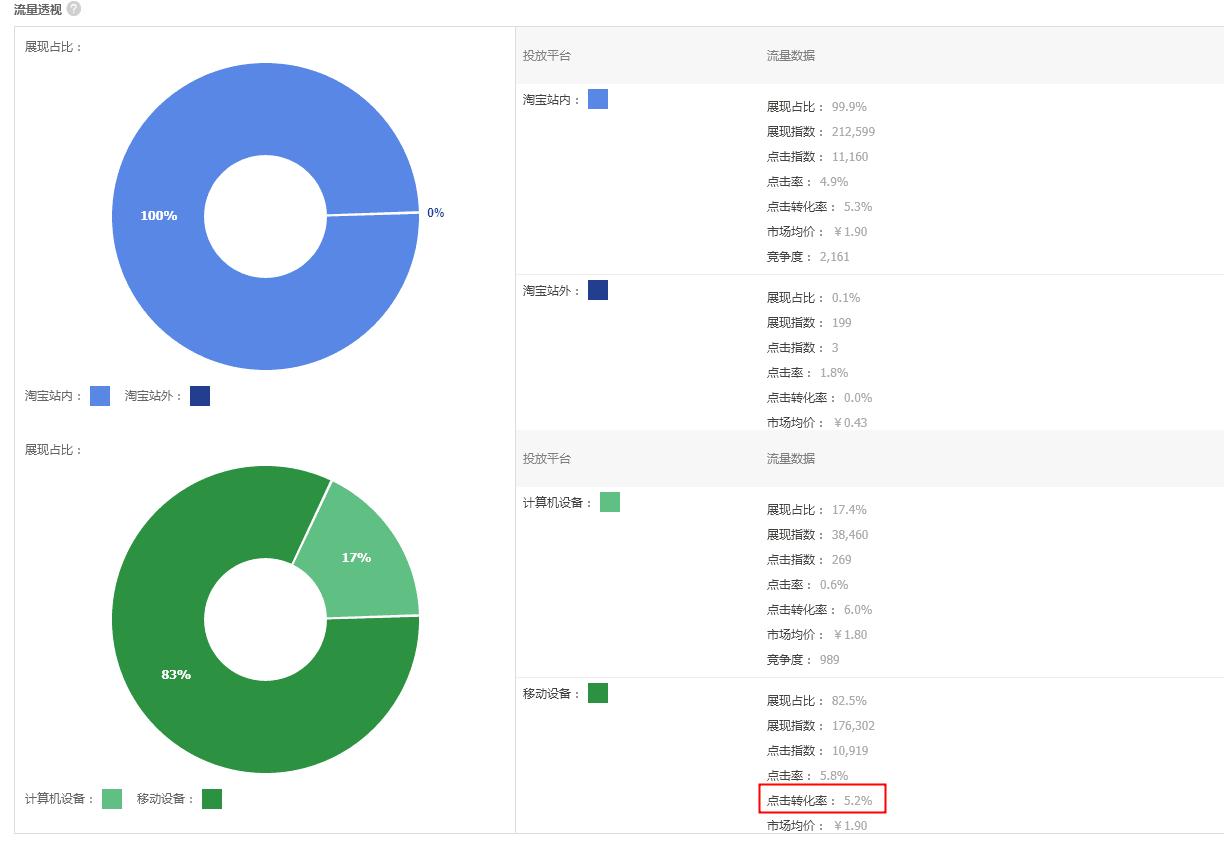
Task: Click 淘宝站内 legend swatch below top chart
Action: pyautogui.click(x=100, y=396)
